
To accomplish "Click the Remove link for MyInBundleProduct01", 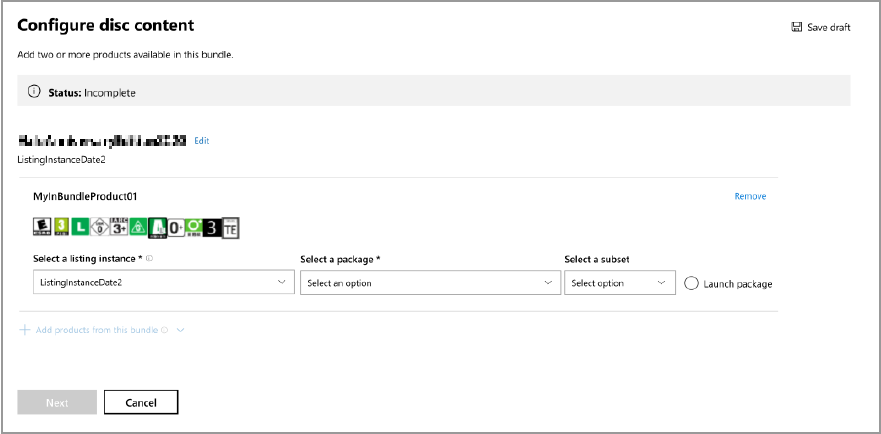I will click(x=750, y=196).
